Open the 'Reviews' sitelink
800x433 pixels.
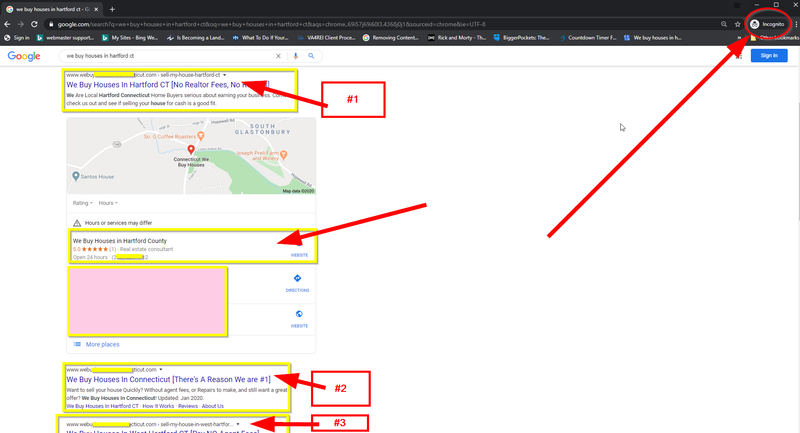(x=188, y=406)
